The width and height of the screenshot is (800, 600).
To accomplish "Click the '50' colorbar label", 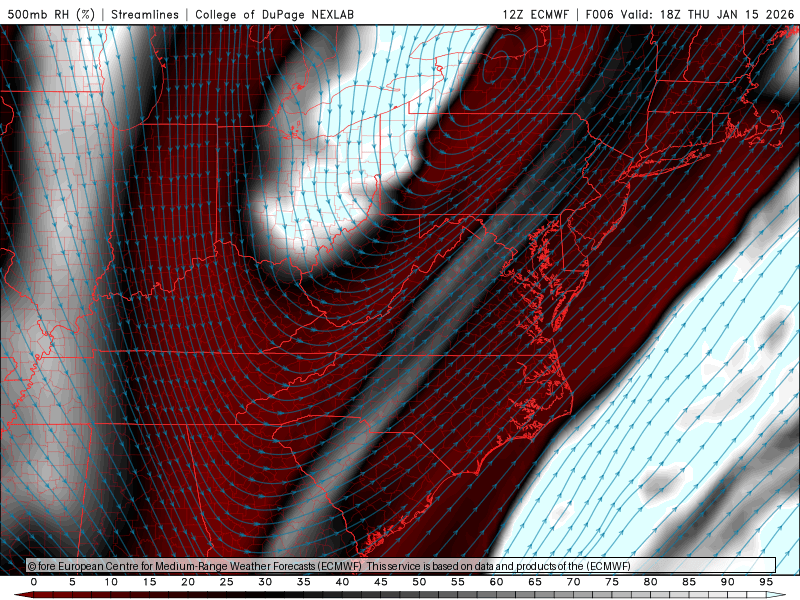I will click(x=419, y=582).
